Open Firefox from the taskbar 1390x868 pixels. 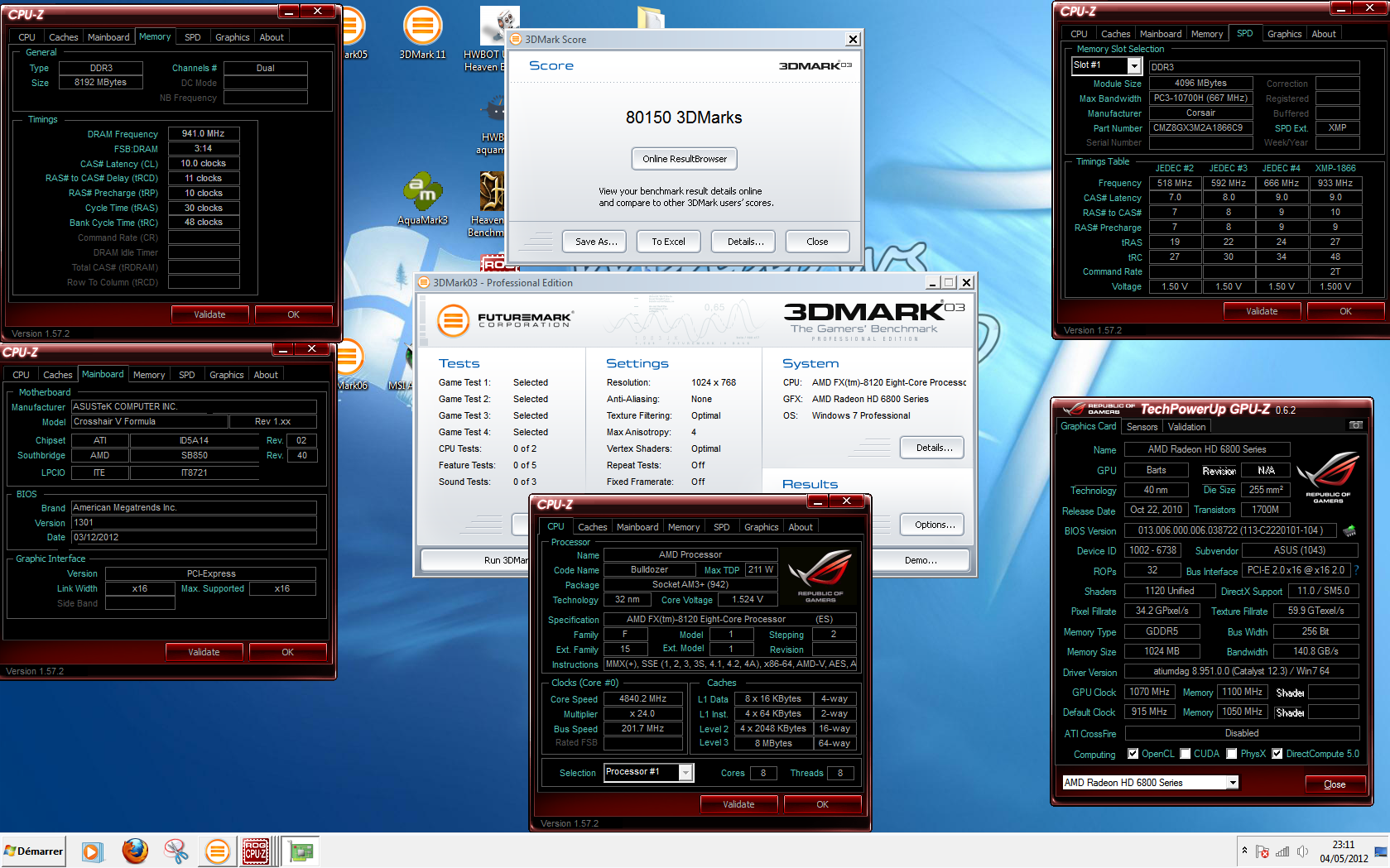[x=135, y=851]
